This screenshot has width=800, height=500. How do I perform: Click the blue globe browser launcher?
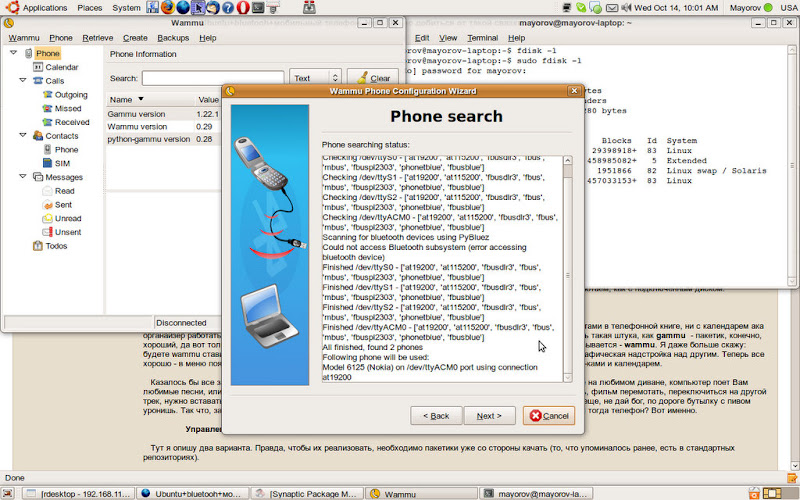pos(182,7)
